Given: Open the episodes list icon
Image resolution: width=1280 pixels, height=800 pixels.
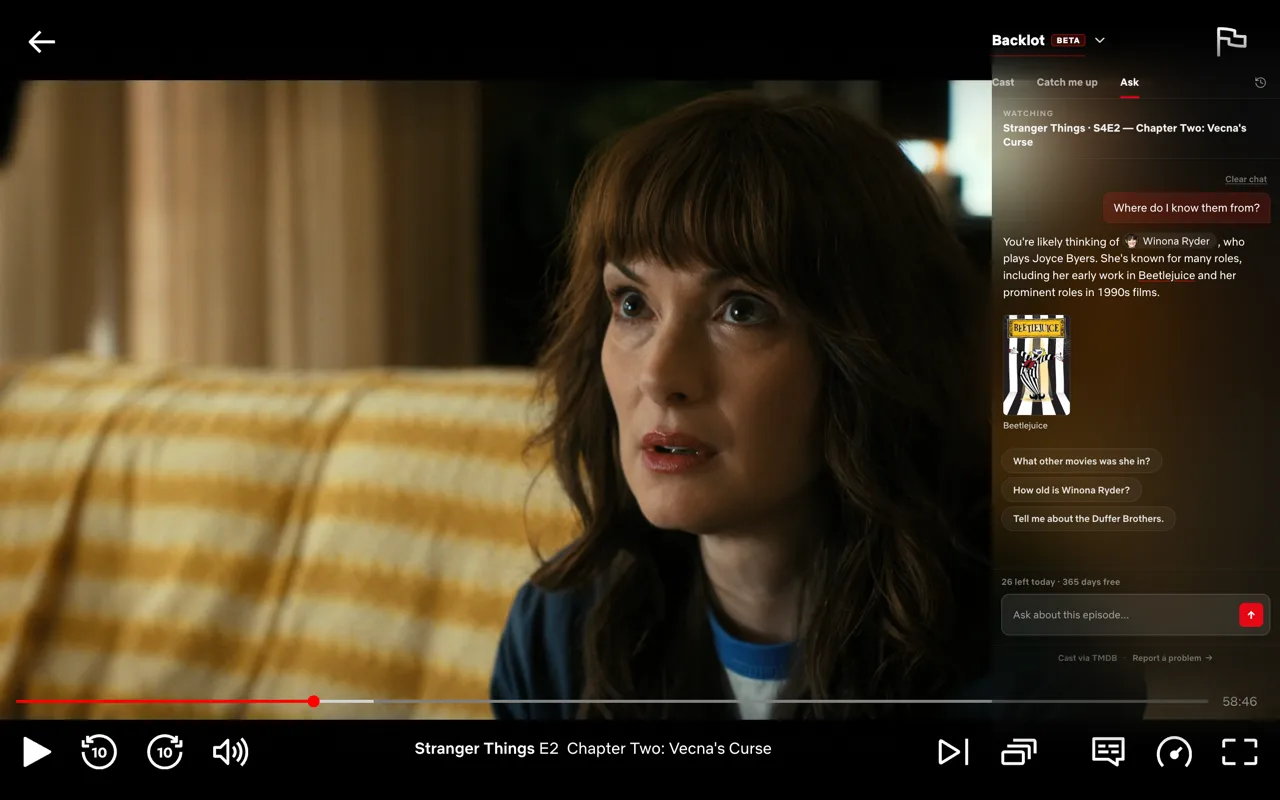Looking at the screenshot, I should click(1019, 752).
